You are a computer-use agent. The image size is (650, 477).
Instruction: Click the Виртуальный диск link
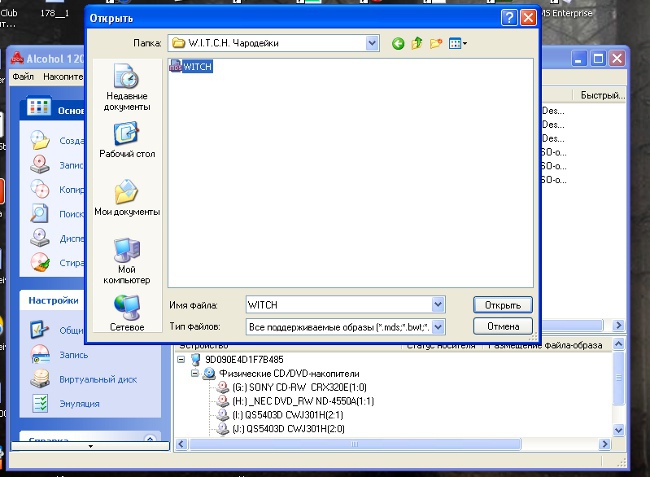tap(98, 379)
